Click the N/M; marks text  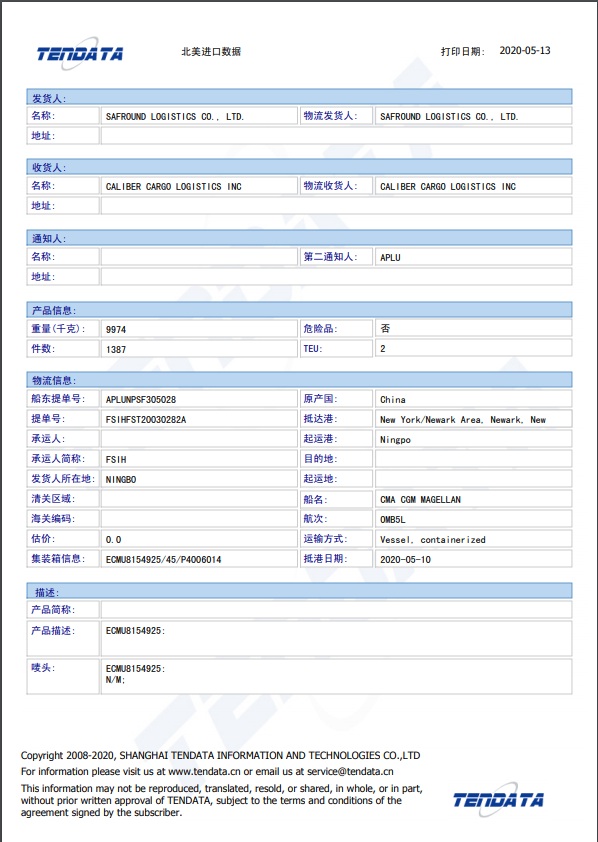(115, 680)
